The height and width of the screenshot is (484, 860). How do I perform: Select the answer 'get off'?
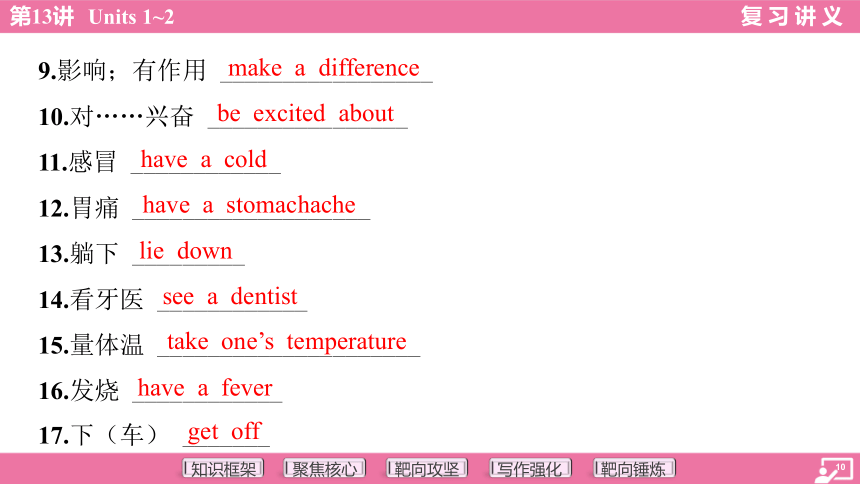(224, 432)
